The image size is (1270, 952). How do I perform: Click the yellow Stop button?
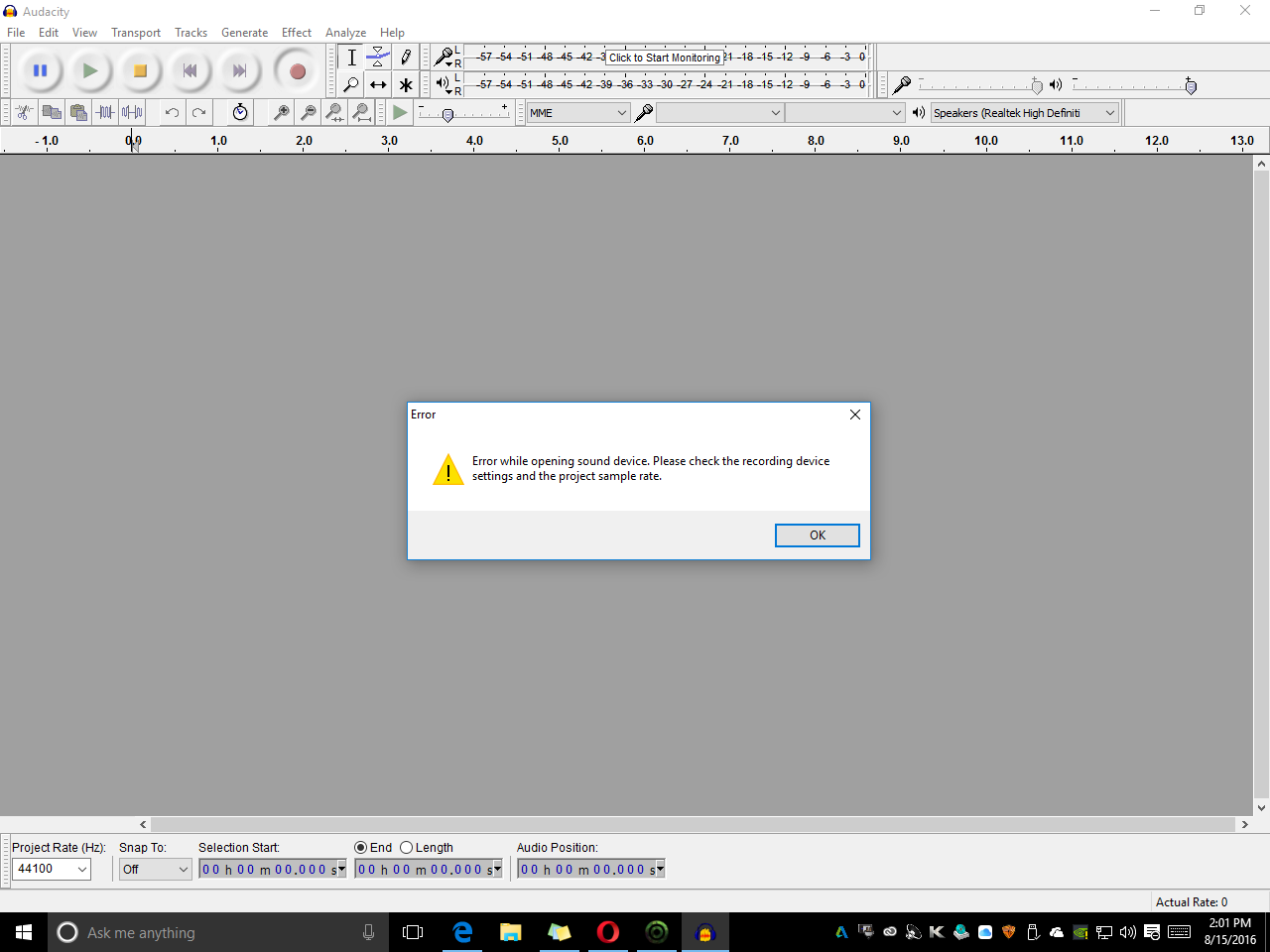click(140, 70)
